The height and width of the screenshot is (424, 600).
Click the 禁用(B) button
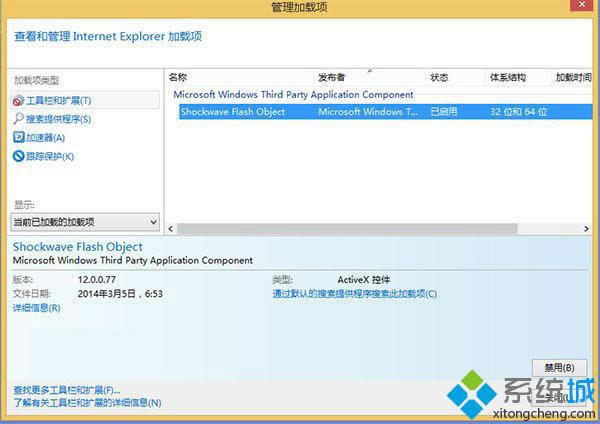click(559, 368)
